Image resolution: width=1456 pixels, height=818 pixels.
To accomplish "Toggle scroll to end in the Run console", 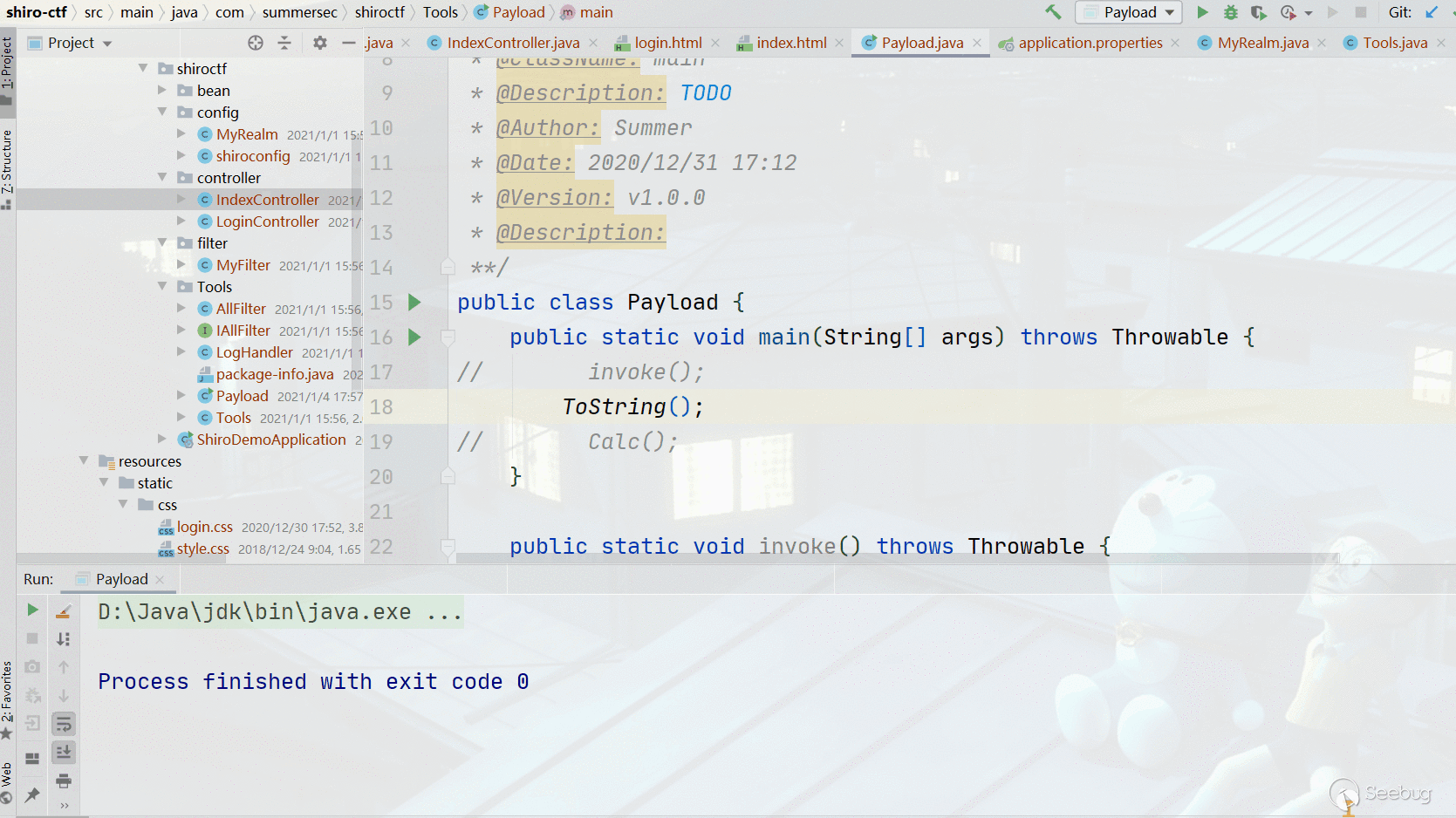I will 64,753.
